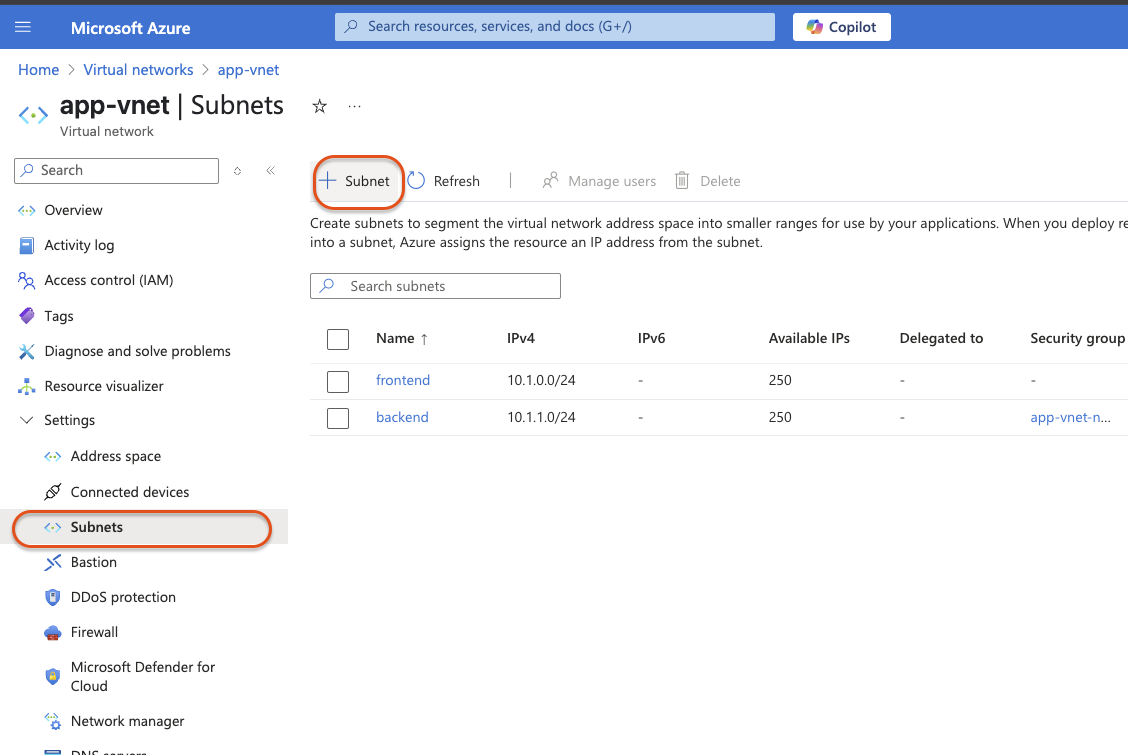The width and height of the screenshot is (1128, 755).
Task: Open the frontend subnet link
Action: pos(403,380)
